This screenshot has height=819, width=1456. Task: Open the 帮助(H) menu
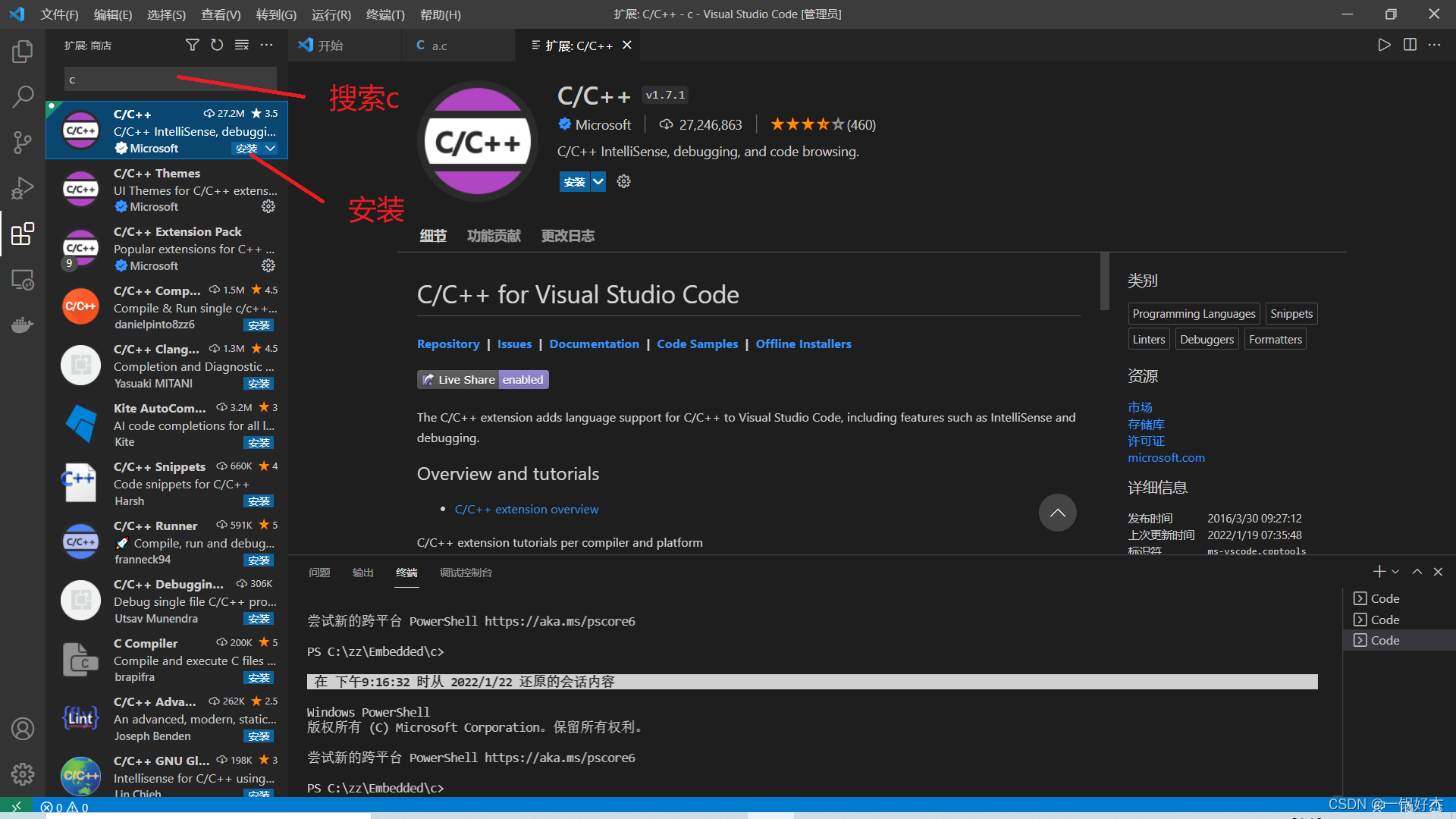click(x=441, y=14)
